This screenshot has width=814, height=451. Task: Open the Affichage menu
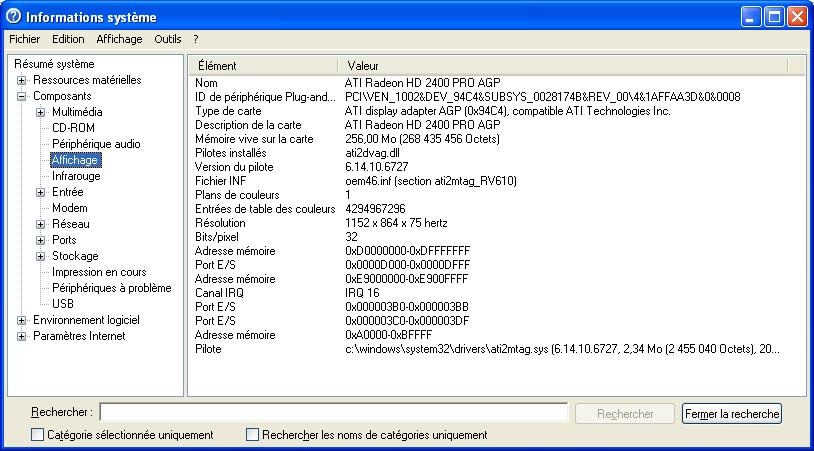coord(119,39)
